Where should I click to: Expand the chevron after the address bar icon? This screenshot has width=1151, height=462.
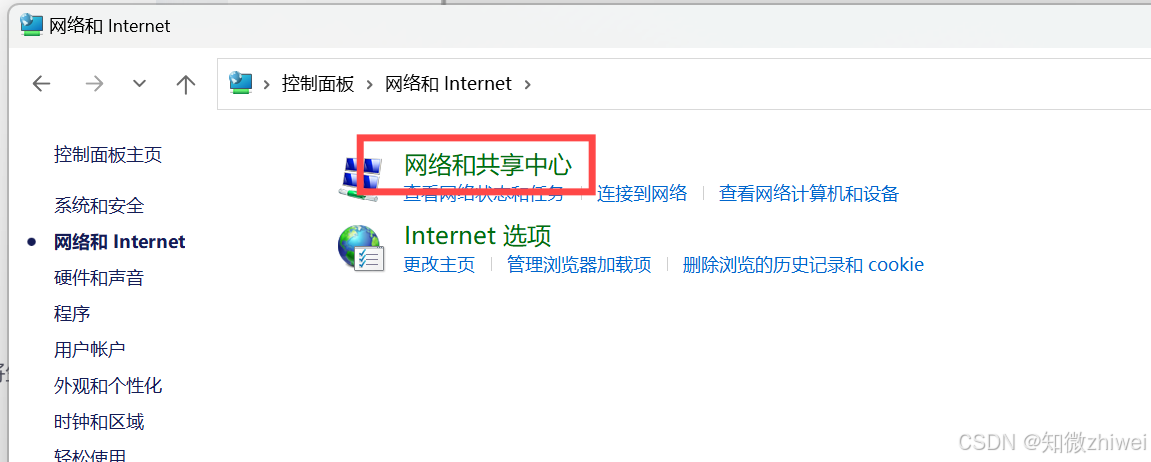coord(266,84)
